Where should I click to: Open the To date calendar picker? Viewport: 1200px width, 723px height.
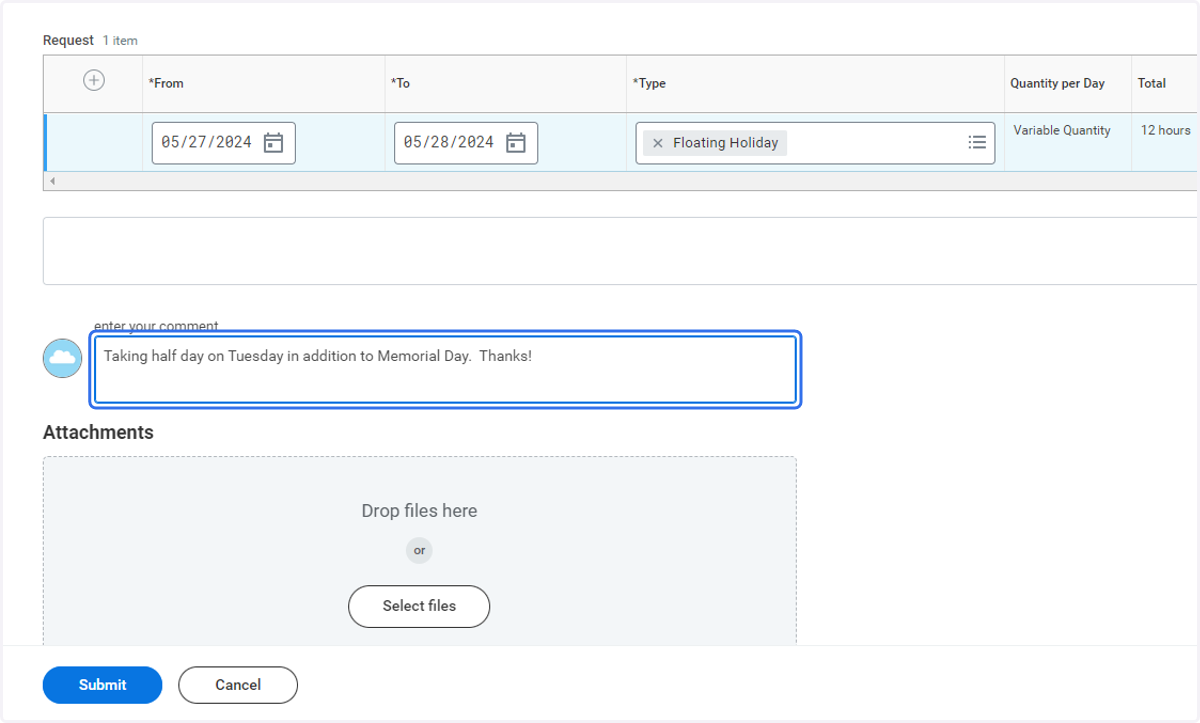tap(516, 143)
